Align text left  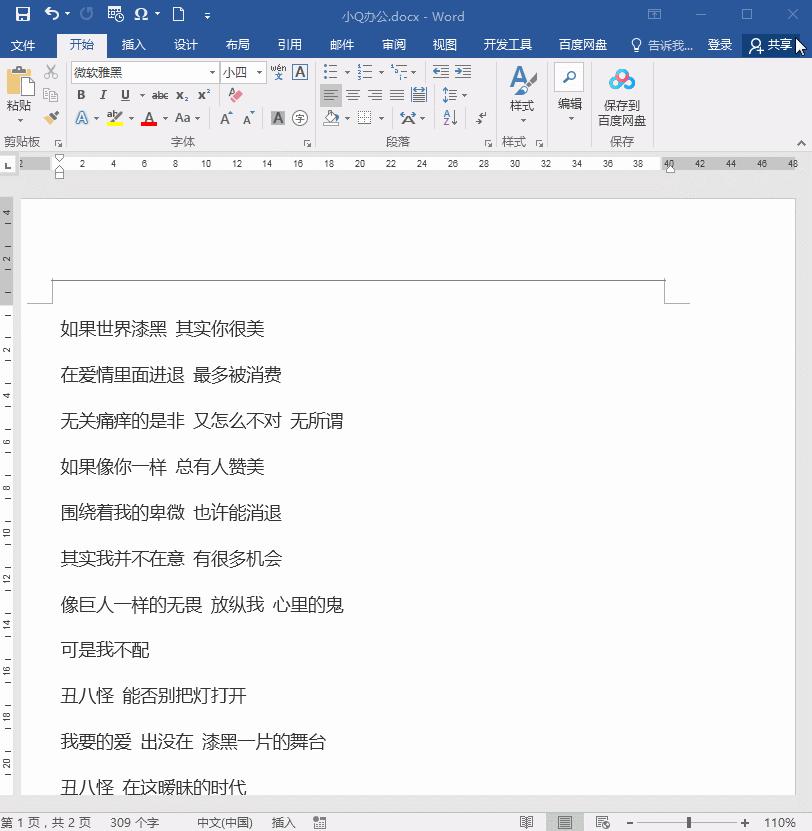[x=331, y=95]
